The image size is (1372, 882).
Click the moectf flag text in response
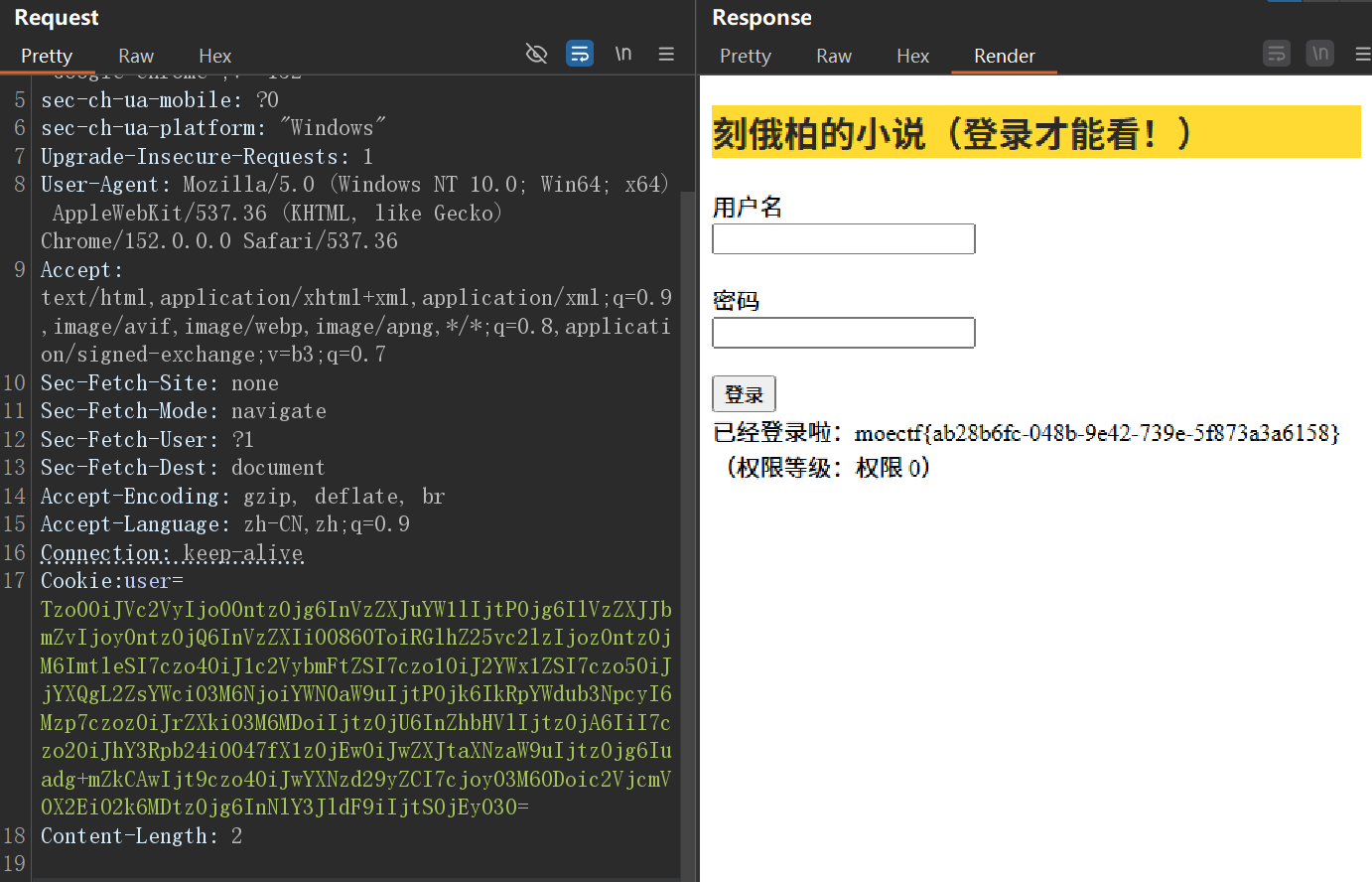[x=1097, y=433]
